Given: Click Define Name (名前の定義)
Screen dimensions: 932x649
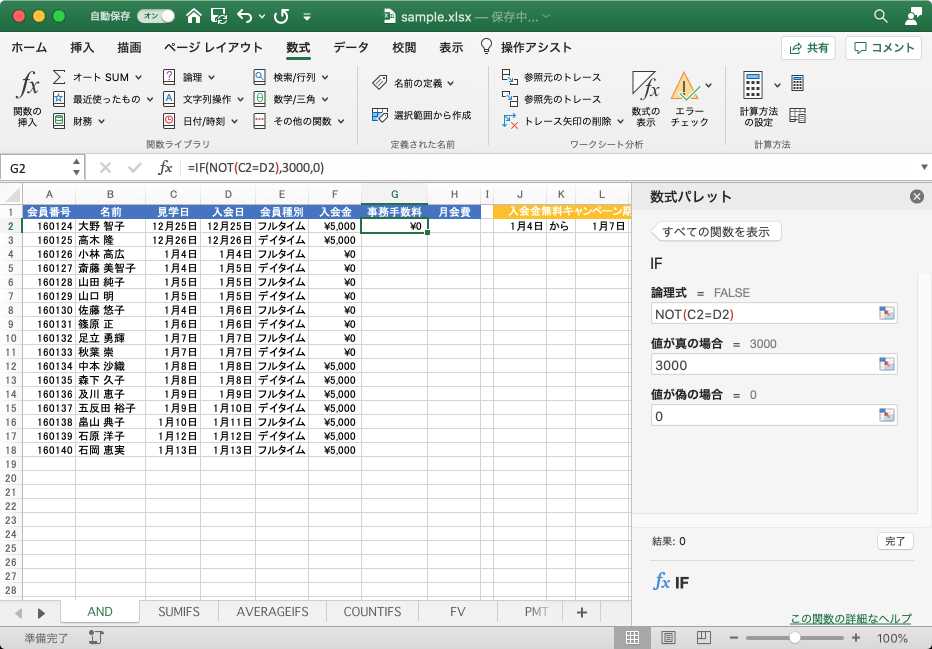Looking at the screenshot, I should [413, 83].
